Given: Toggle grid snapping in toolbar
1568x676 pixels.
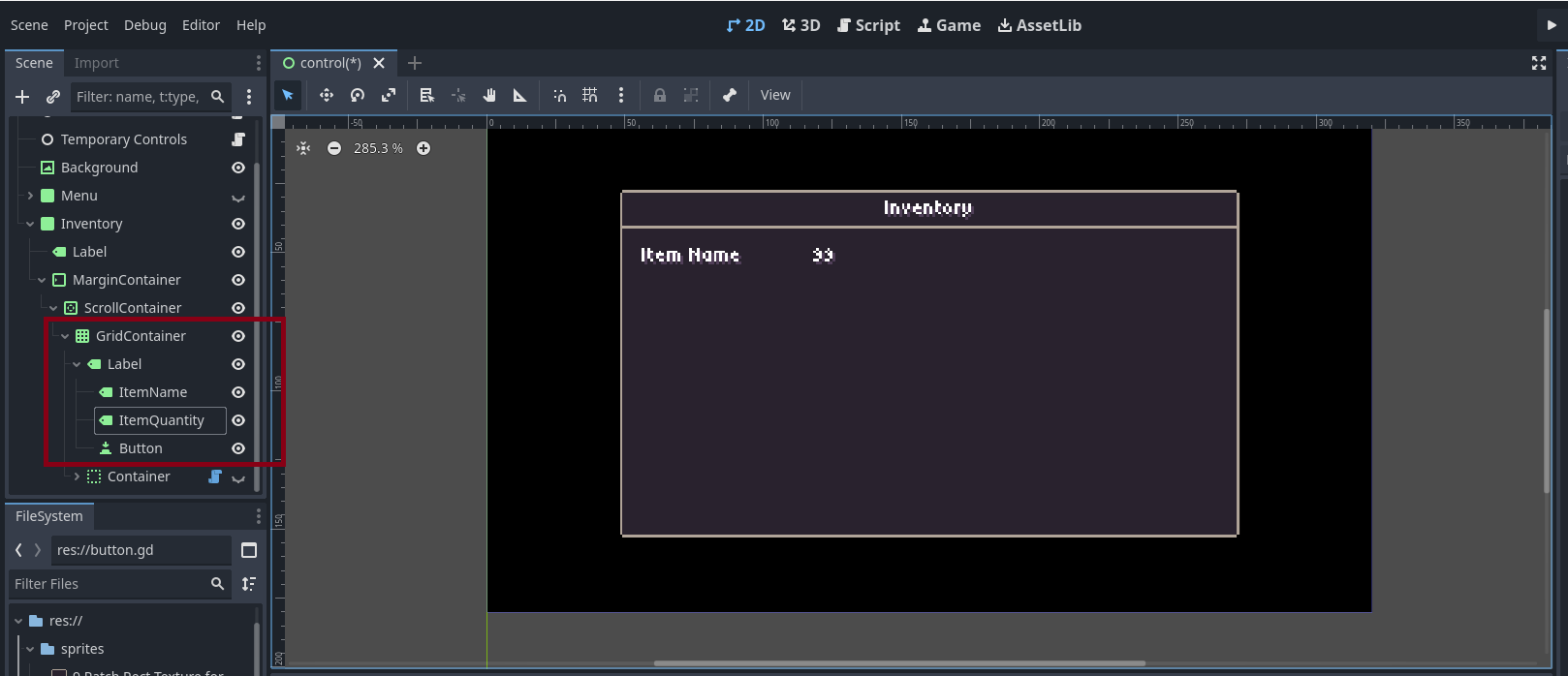Looking at the screenshot, I should coord(589,95).
